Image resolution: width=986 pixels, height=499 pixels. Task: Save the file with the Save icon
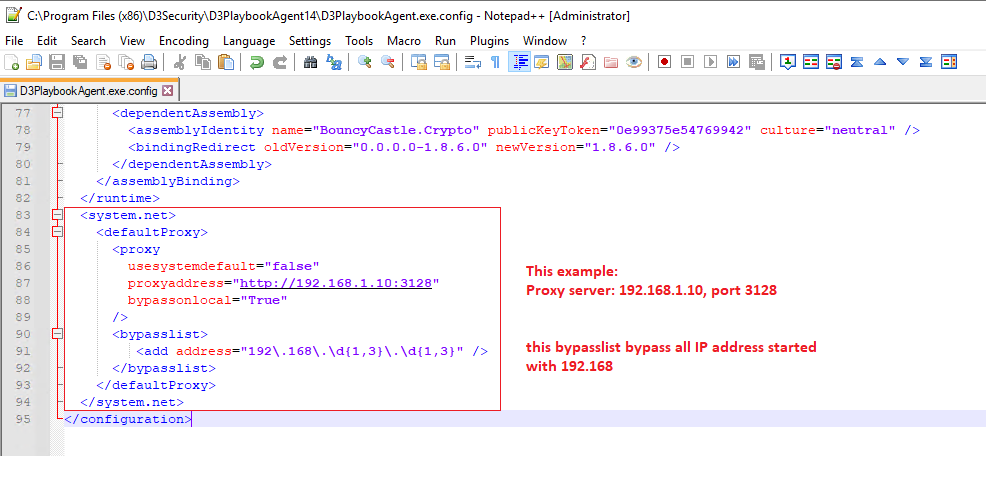coord(57,62)
